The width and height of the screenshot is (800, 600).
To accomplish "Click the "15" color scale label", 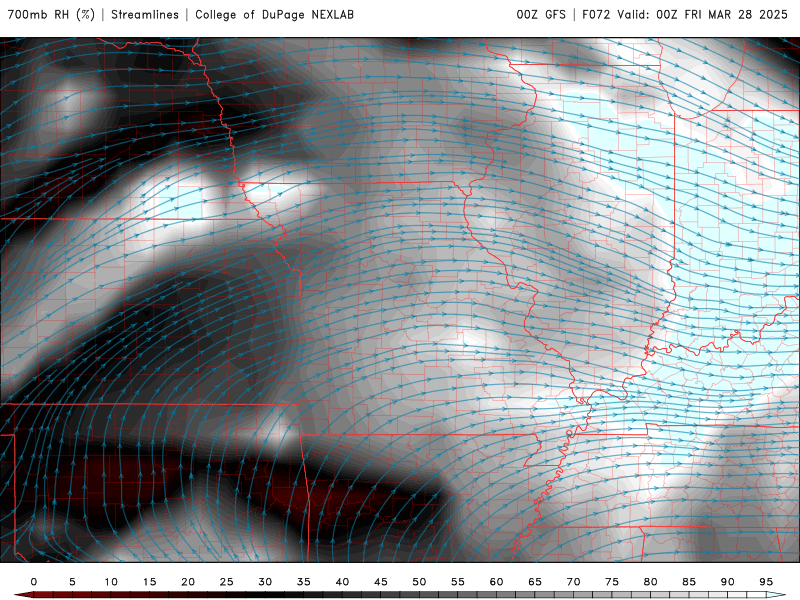I will (x=149, y=582).
